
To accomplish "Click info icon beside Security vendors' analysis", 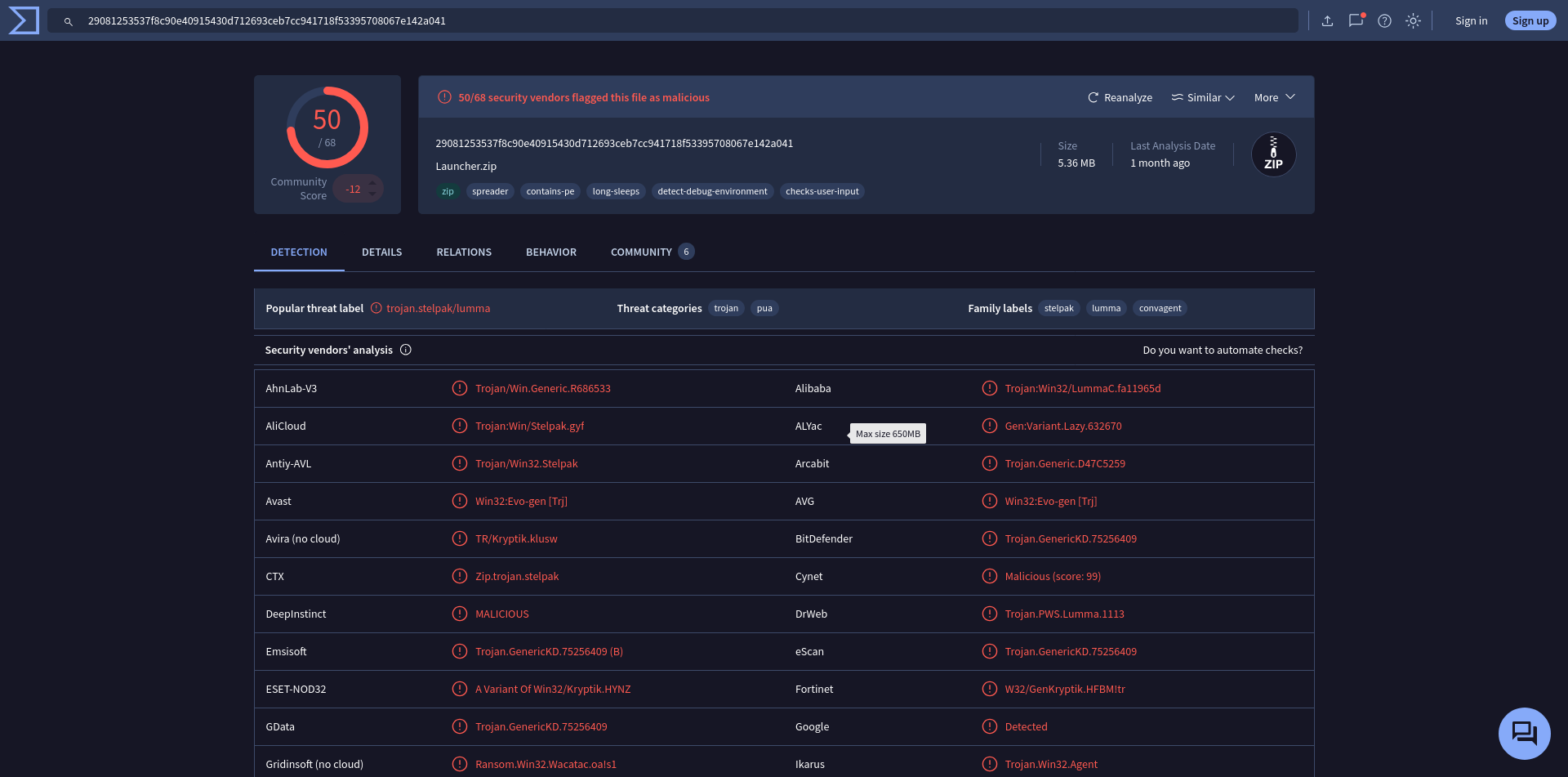I will (406, 350).
